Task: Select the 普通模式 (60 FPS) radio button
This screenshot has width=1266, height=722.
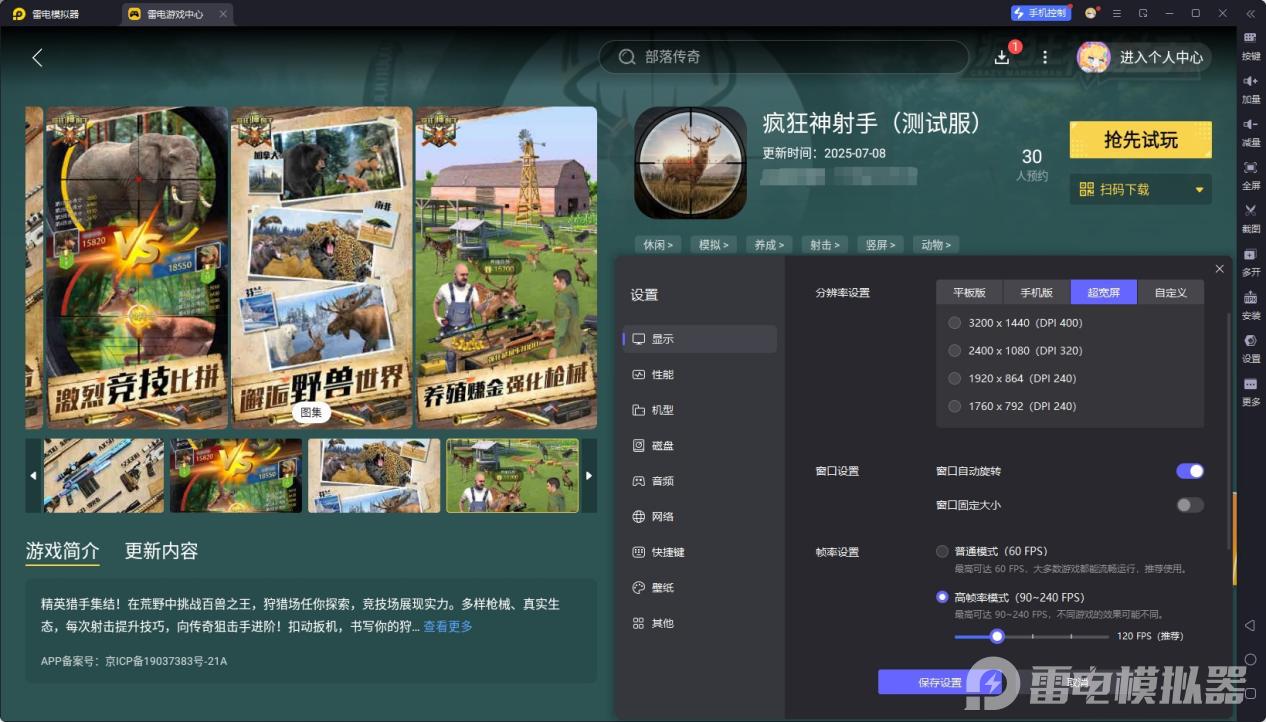Action: point(942,551)
